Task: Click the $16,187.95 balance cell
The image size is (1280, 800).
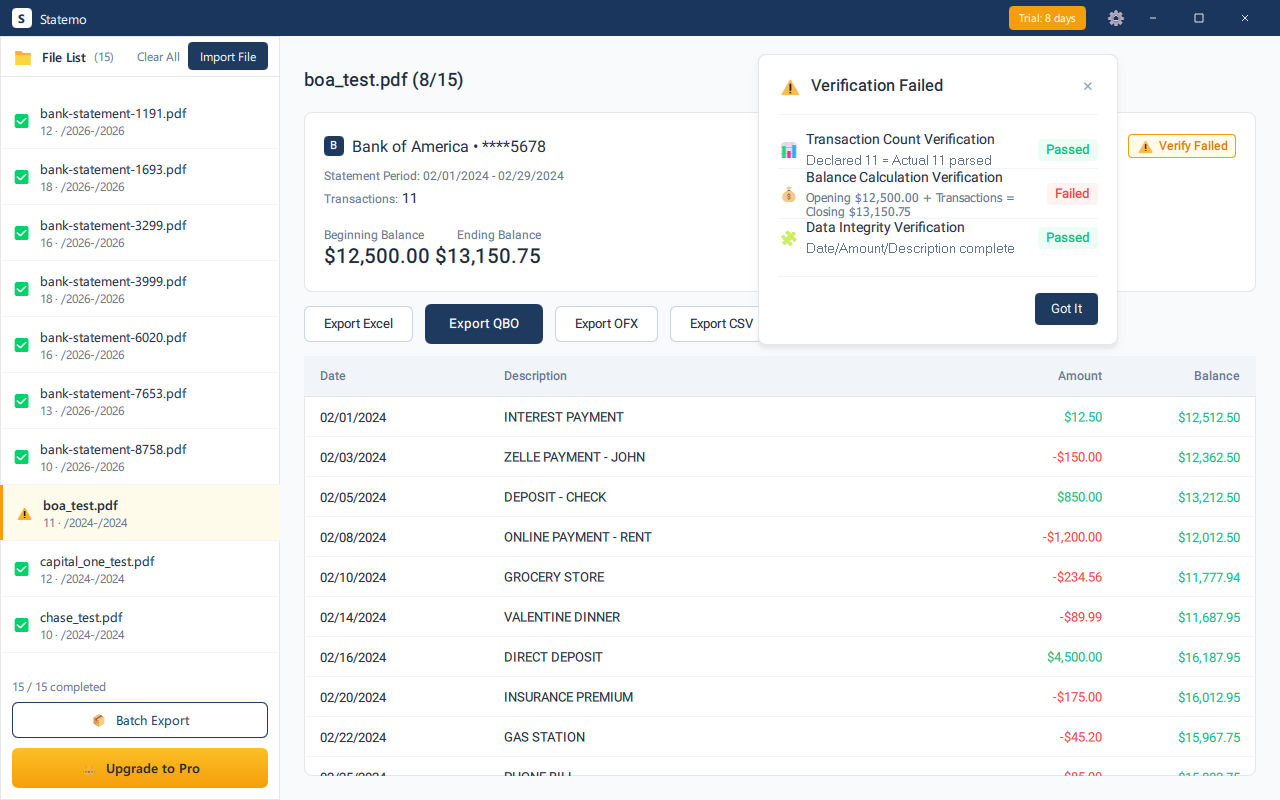Action: (1209, 657)
